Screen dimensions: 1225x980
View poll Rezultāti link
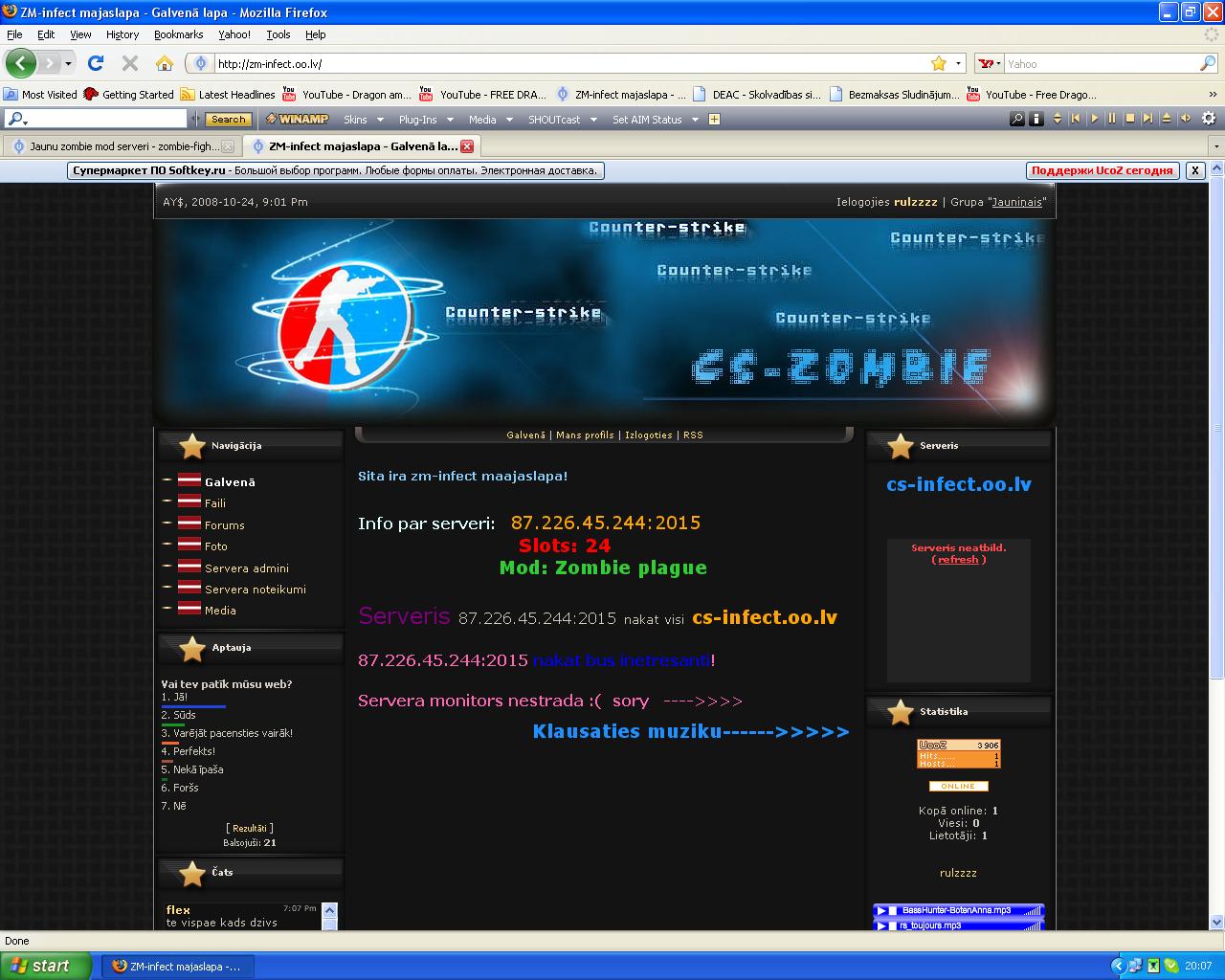pyautogui.click(x=250, y=828)
